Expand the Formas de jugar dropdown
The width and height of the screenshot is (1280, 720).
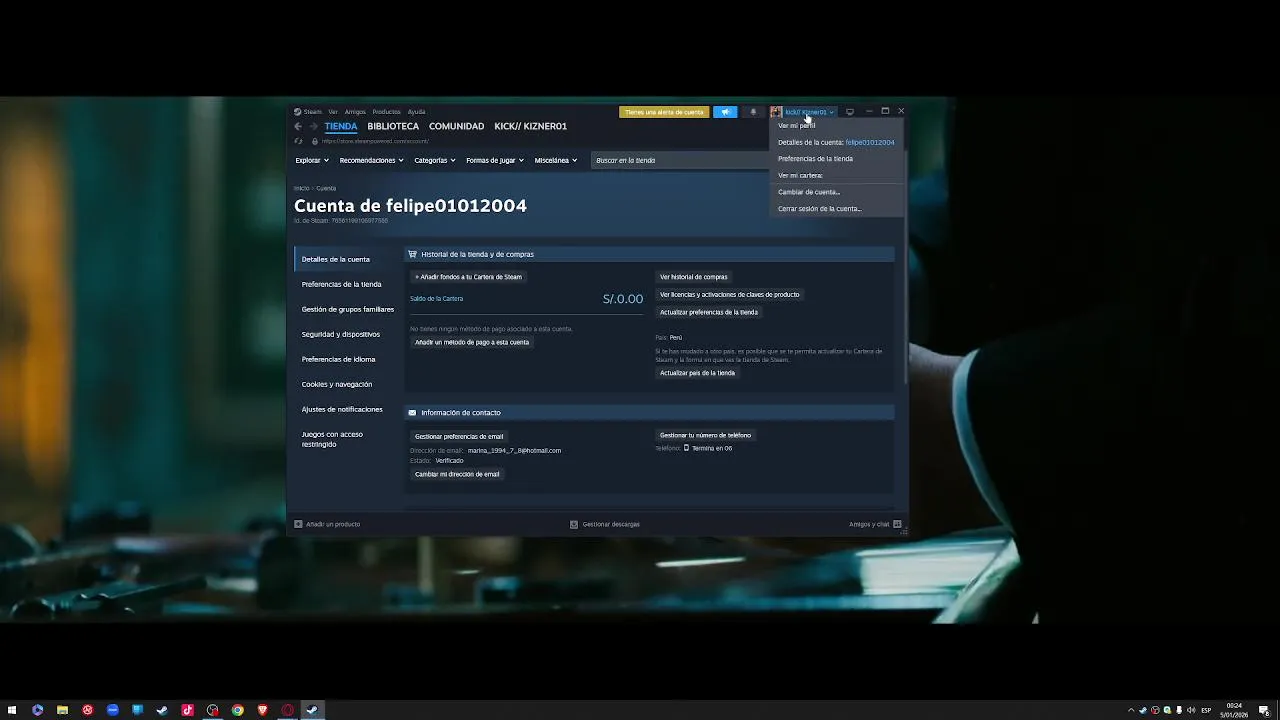click(495, 160)
